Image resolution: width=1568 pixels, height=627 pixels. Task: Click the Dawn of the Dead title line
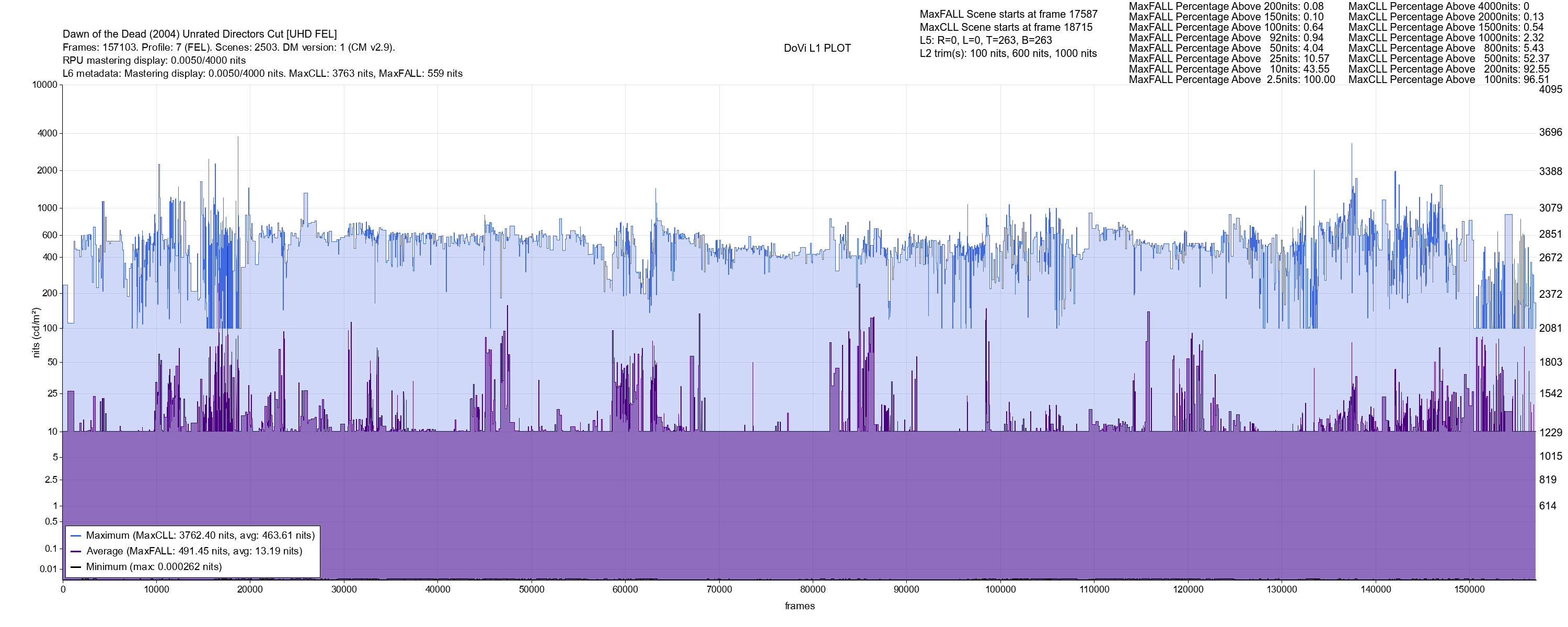pyautogui.click(x=200, y=34)
